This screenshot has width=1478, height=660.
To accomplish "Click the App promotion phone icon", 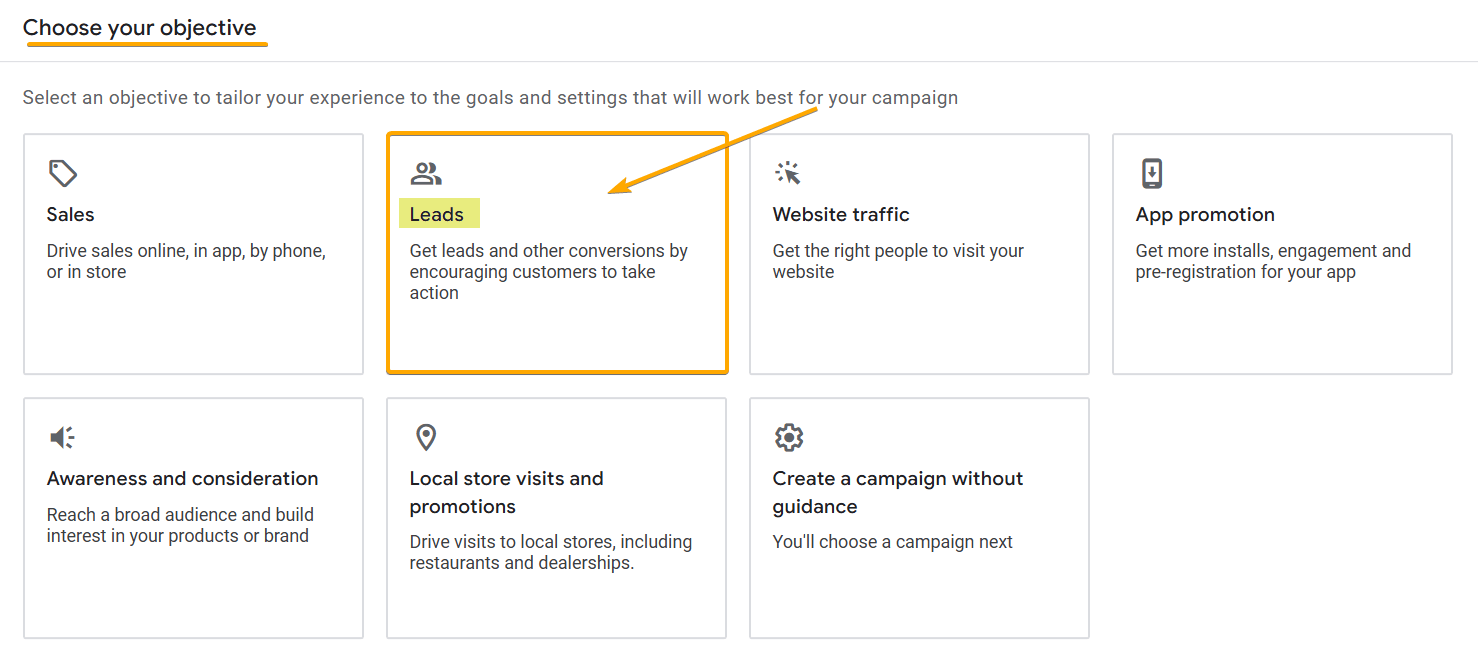I will (1152, 174).
